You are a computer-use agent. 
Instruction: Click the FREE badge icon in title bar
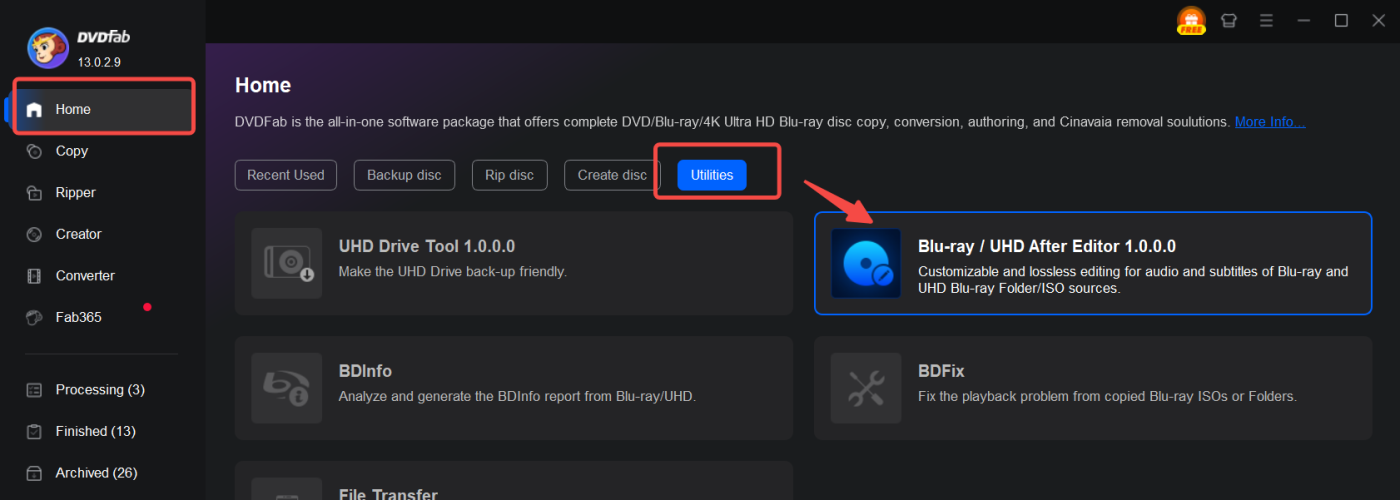(1191, 21)
